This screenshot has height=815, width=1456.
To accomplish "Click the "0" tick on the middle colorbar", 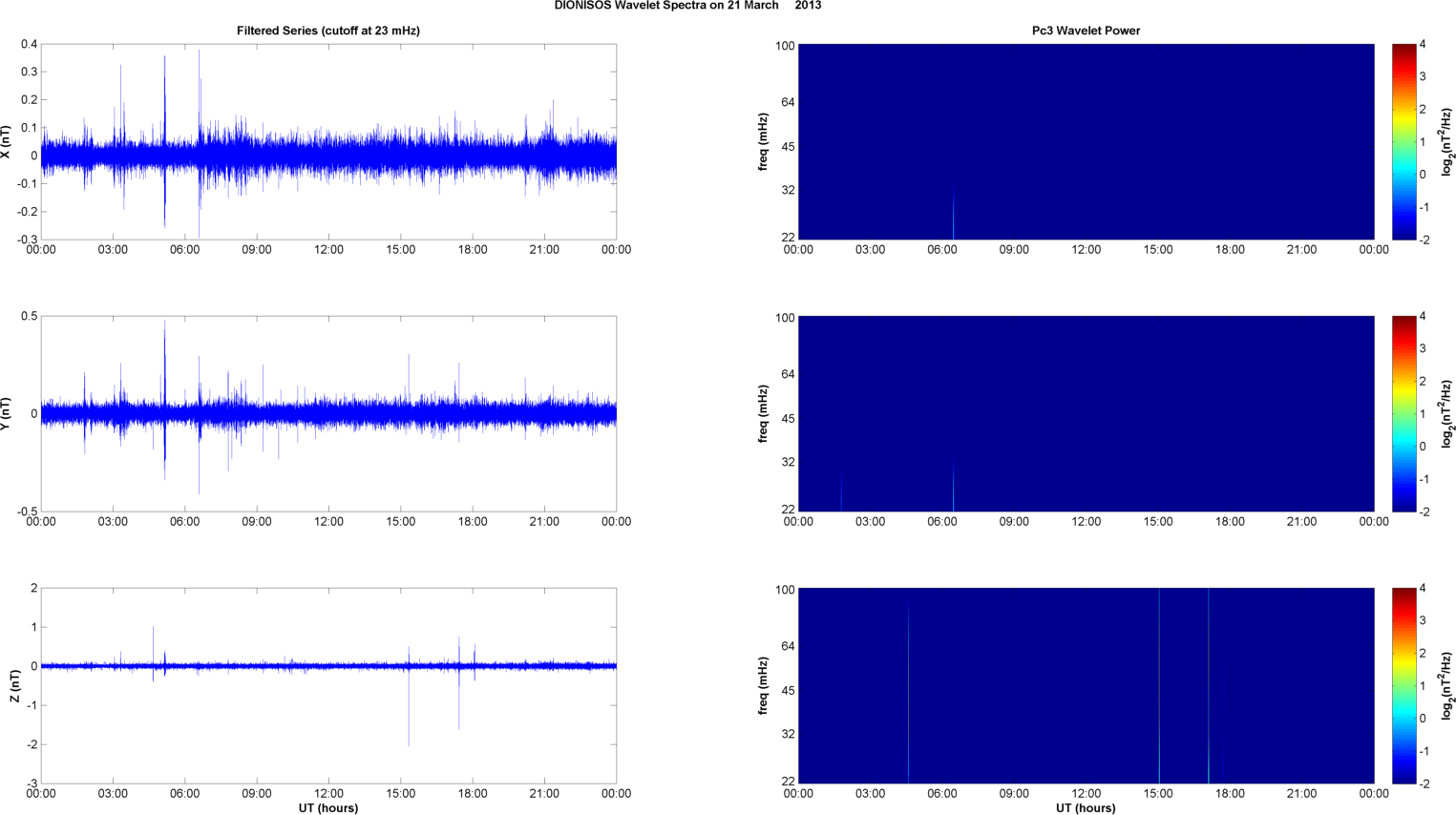I will [x=1423, y=447].
